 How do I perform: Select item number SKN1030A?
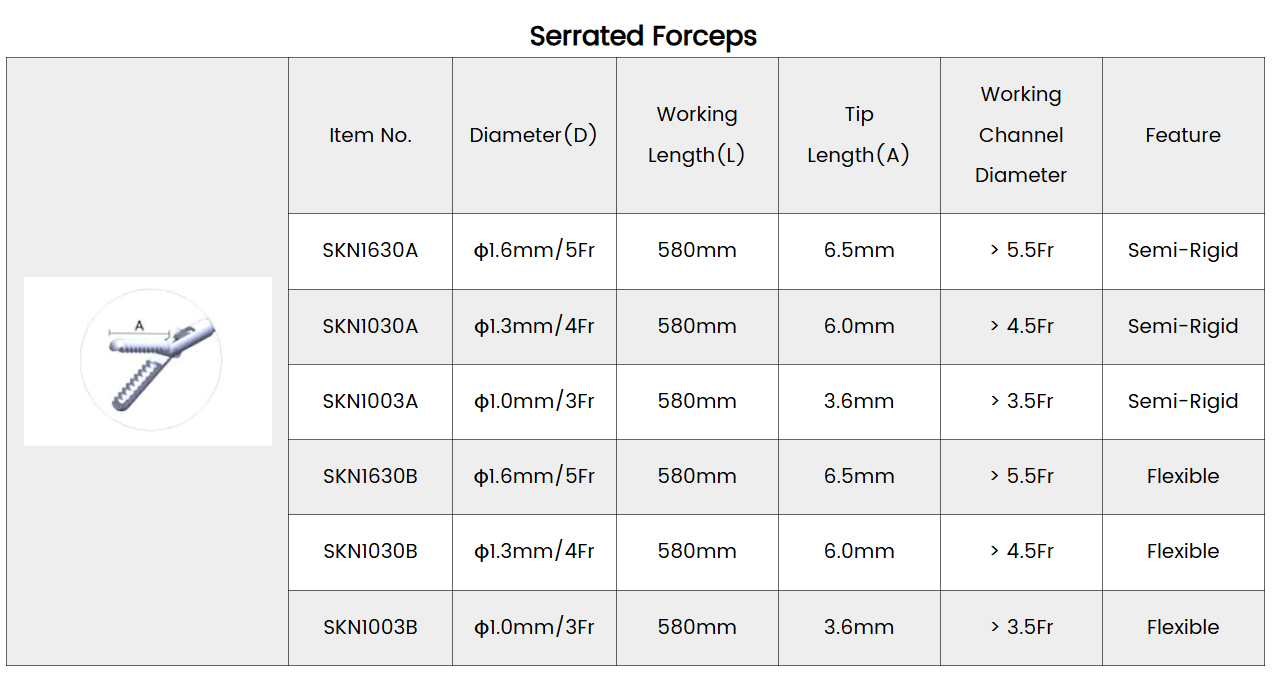[371, 326]
